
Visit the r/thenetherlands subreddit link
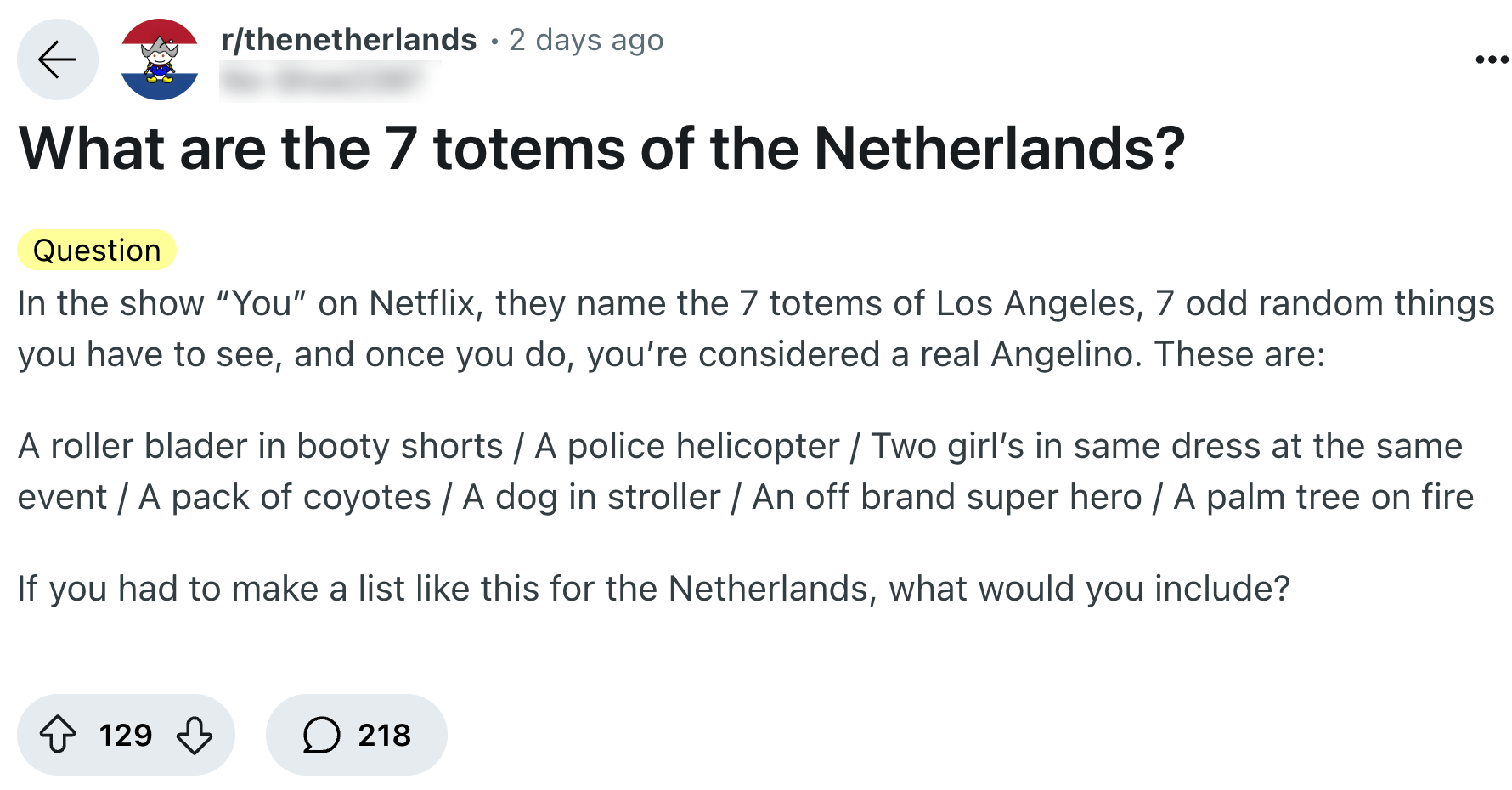[348, 40]
